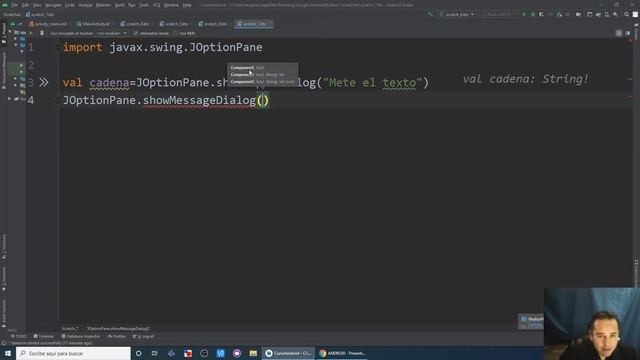Image resolution: width=640 pixels, height=360 pixels.
Task: Click the Make Project hammer icon
Action: [x=430, y=14]
